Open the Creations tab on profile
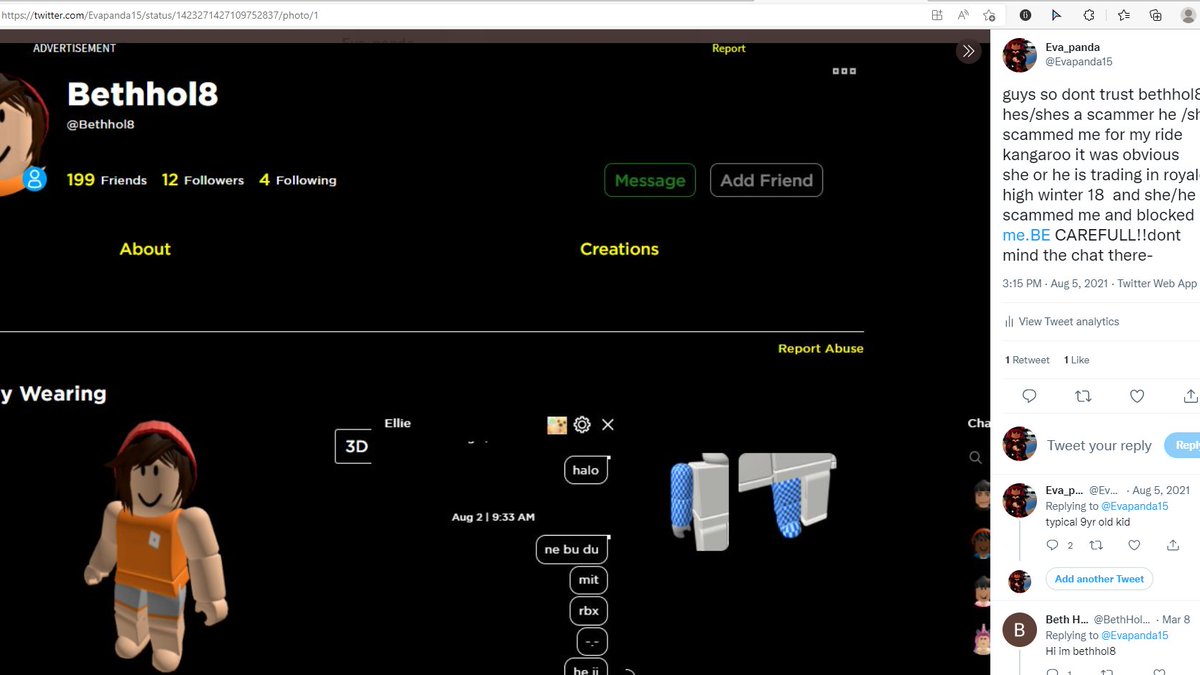1200x675 pixels. [x=619, y=249]
